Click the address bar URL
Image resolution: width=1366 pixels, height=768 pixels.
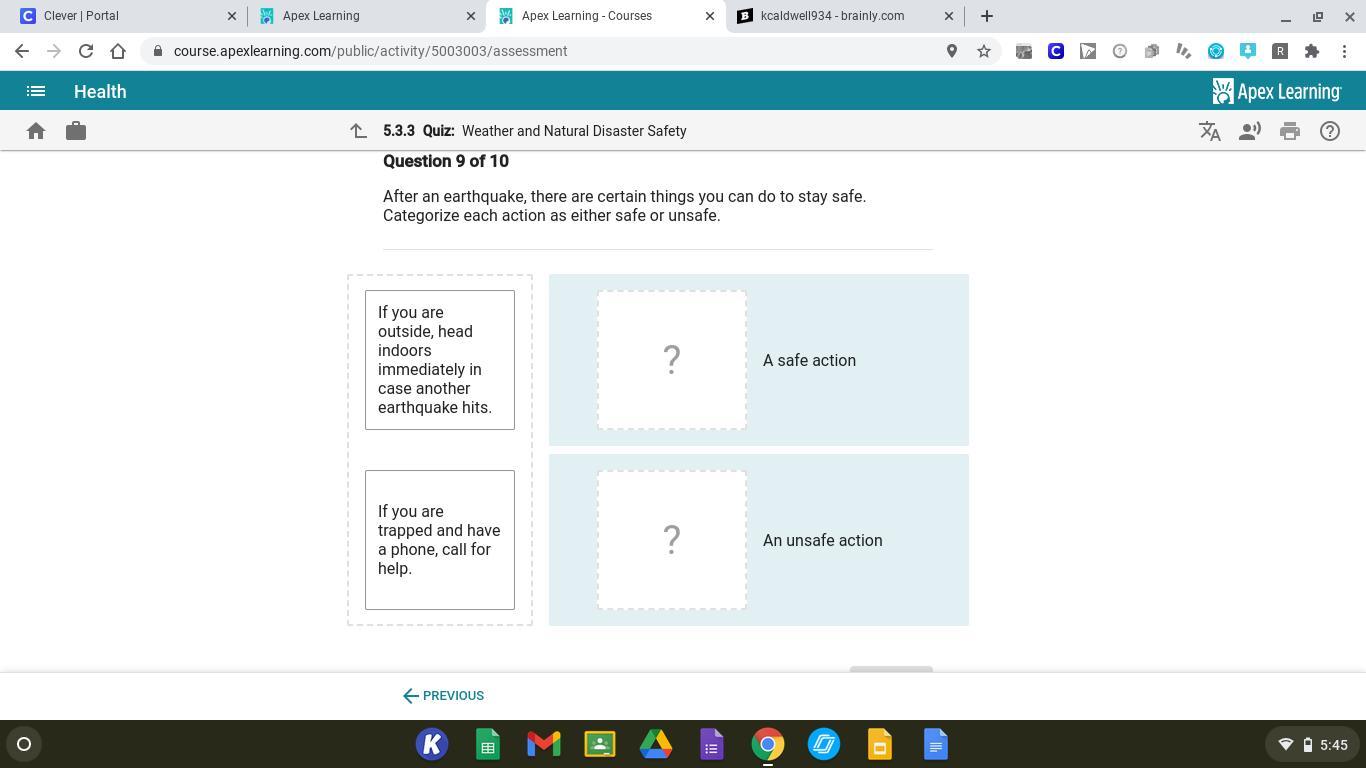pyautogui.click(x=370, y=51)
